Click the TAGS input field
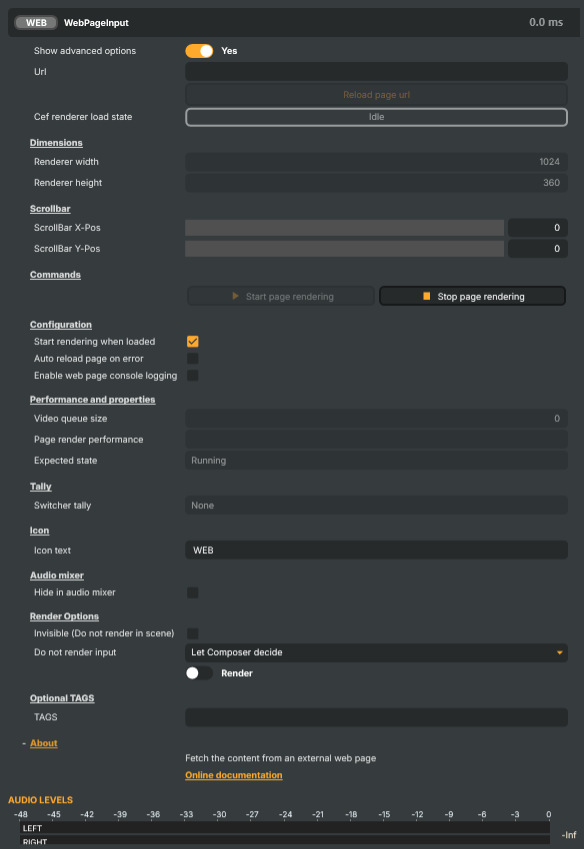 tap(376, 717)
